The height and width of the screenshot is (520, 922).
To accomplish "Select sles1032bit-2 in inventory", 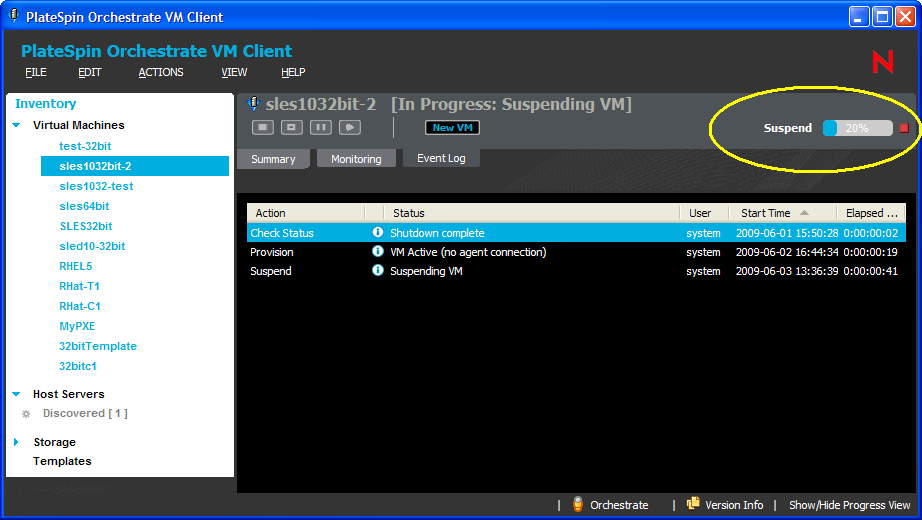I will point(135,166).
